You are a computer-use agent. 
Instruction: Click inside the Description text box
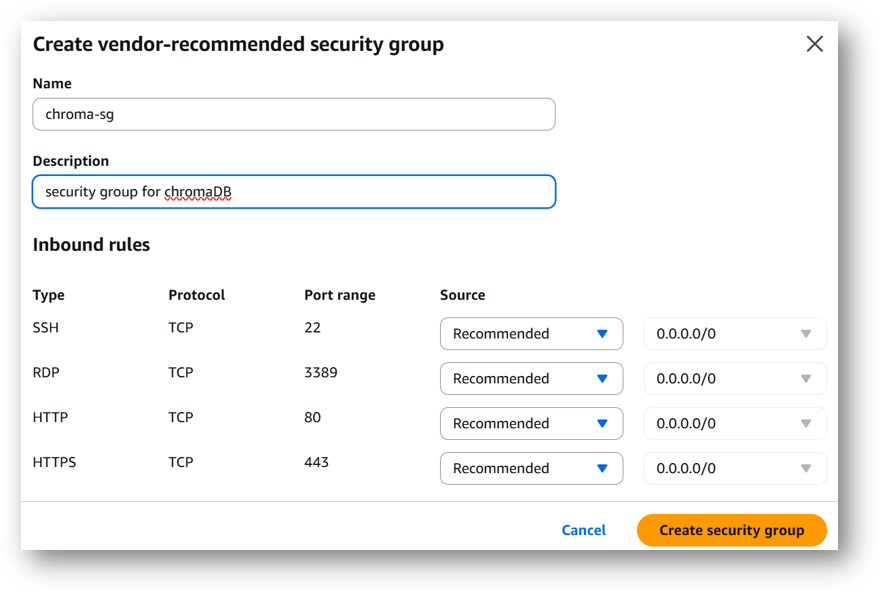click(x=294, y=191)
